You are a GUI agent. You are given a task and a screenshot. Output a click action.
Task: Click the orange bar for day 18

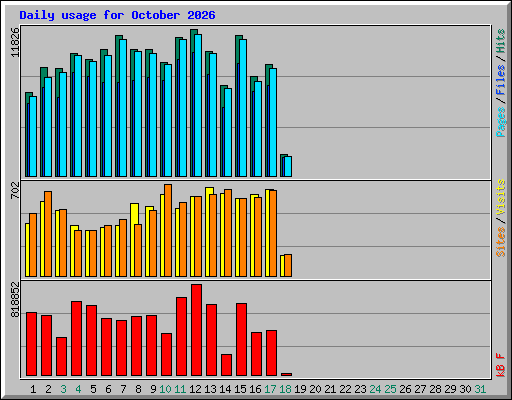(x=288, y=265)
